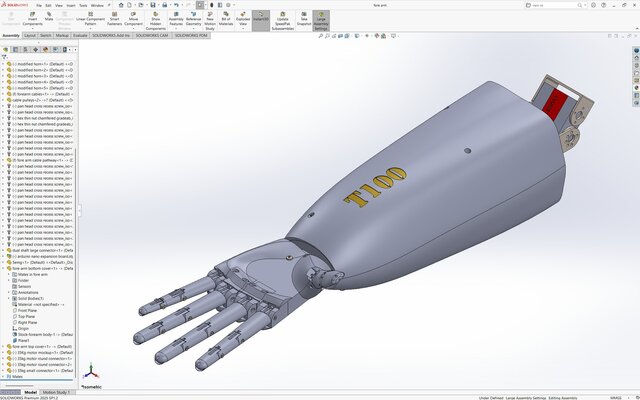
Task: Click Zoom to Fit in view toolbar
Action: (x=320, y=36)
